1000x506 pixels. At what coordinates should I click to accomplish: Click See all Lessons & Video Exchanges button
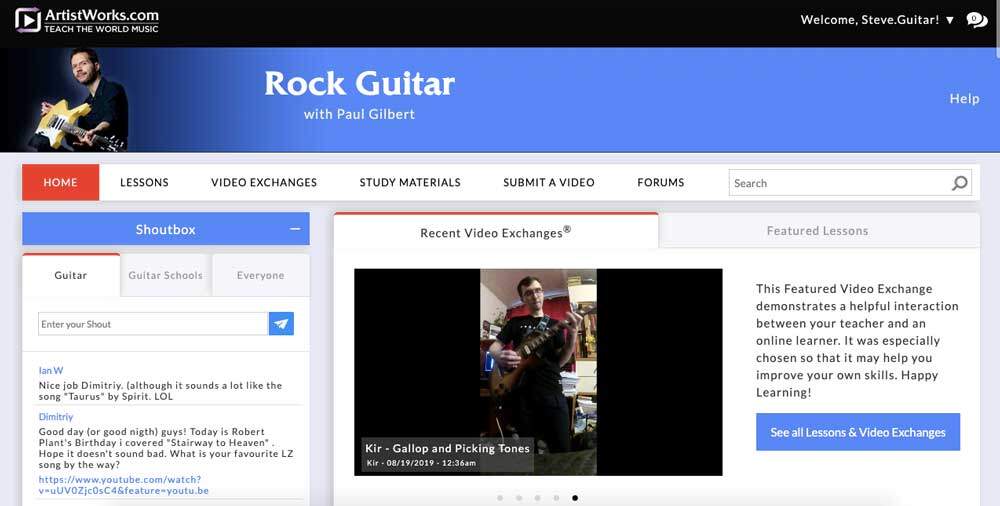coord(858,432)
